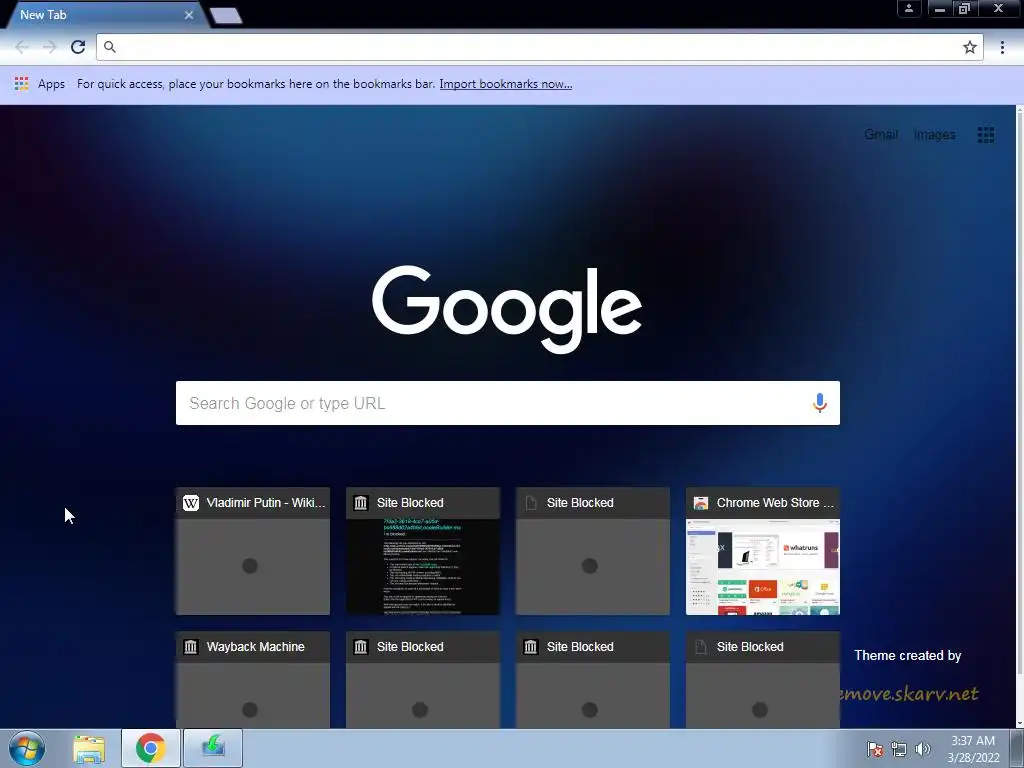The height and width of the screenshot is (768, 1024).
Task: Click the address bar field
Action: click(539, 47)
